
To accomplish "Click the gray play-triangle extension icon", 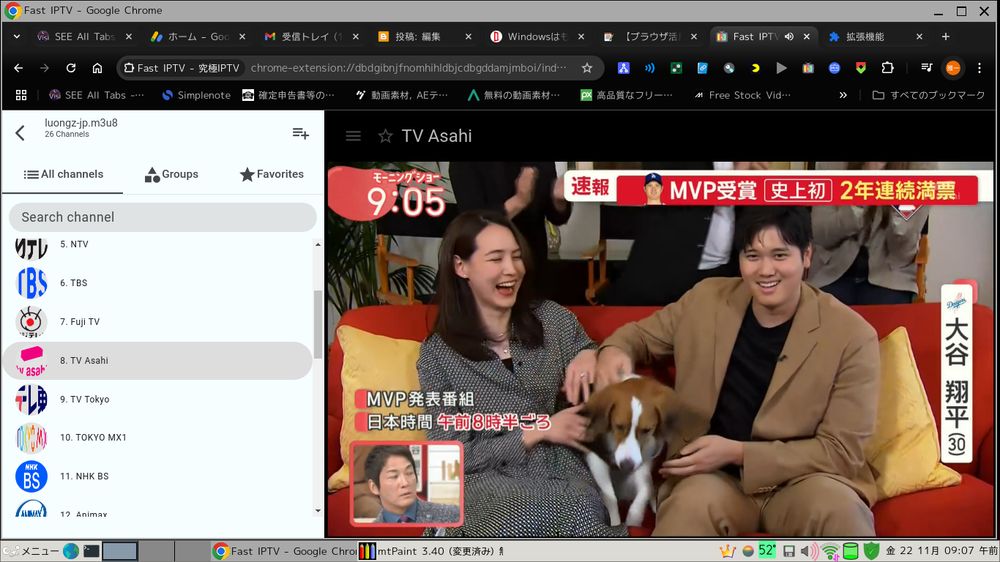I will [x=781, y=68].
